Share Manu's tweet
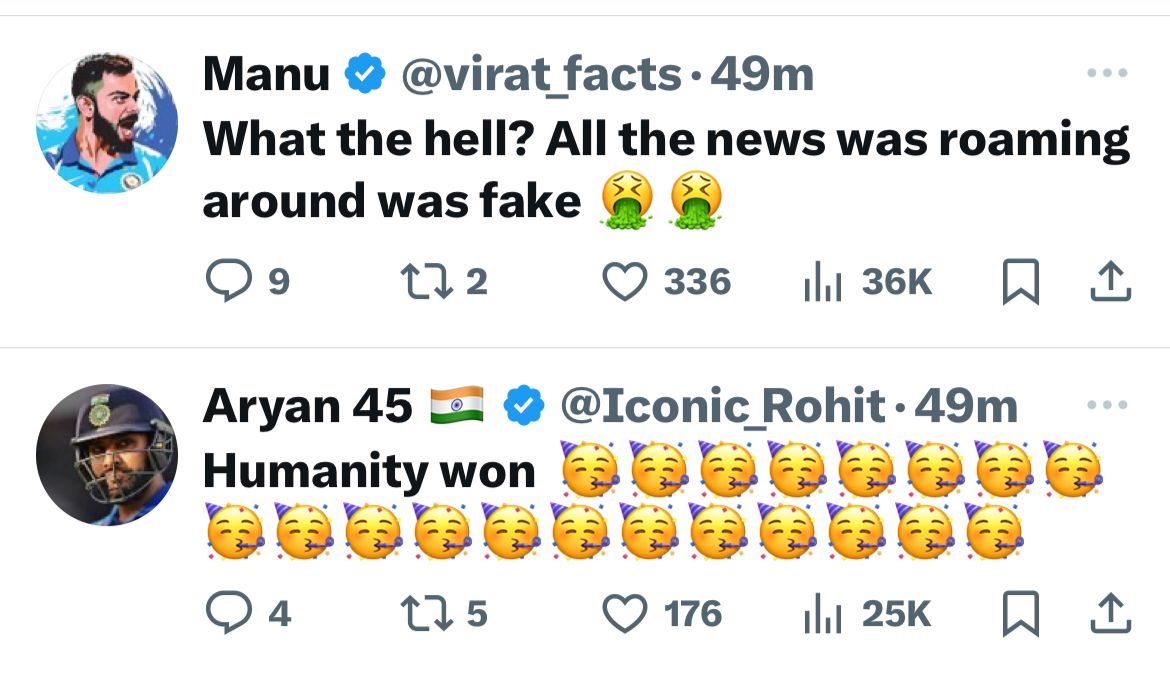The image size is (1170, 677). click(x=1109, y=283)
